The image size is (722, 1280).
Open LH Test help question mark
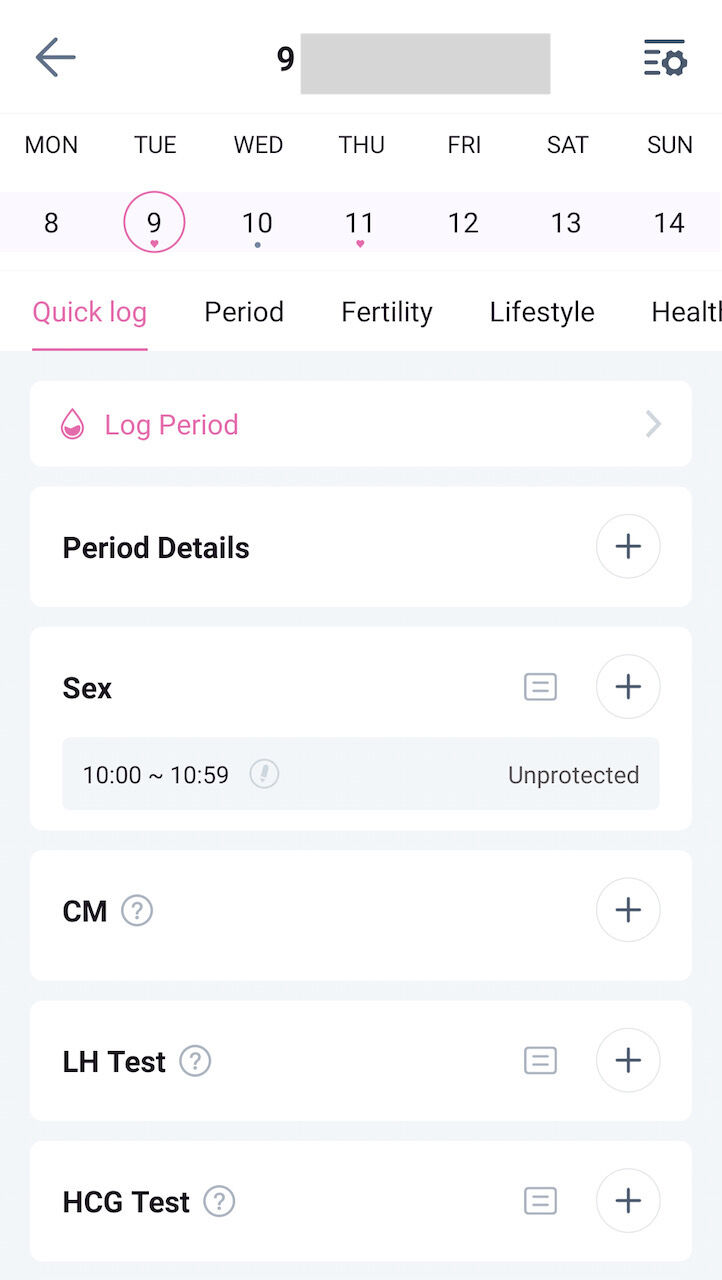195,1061
